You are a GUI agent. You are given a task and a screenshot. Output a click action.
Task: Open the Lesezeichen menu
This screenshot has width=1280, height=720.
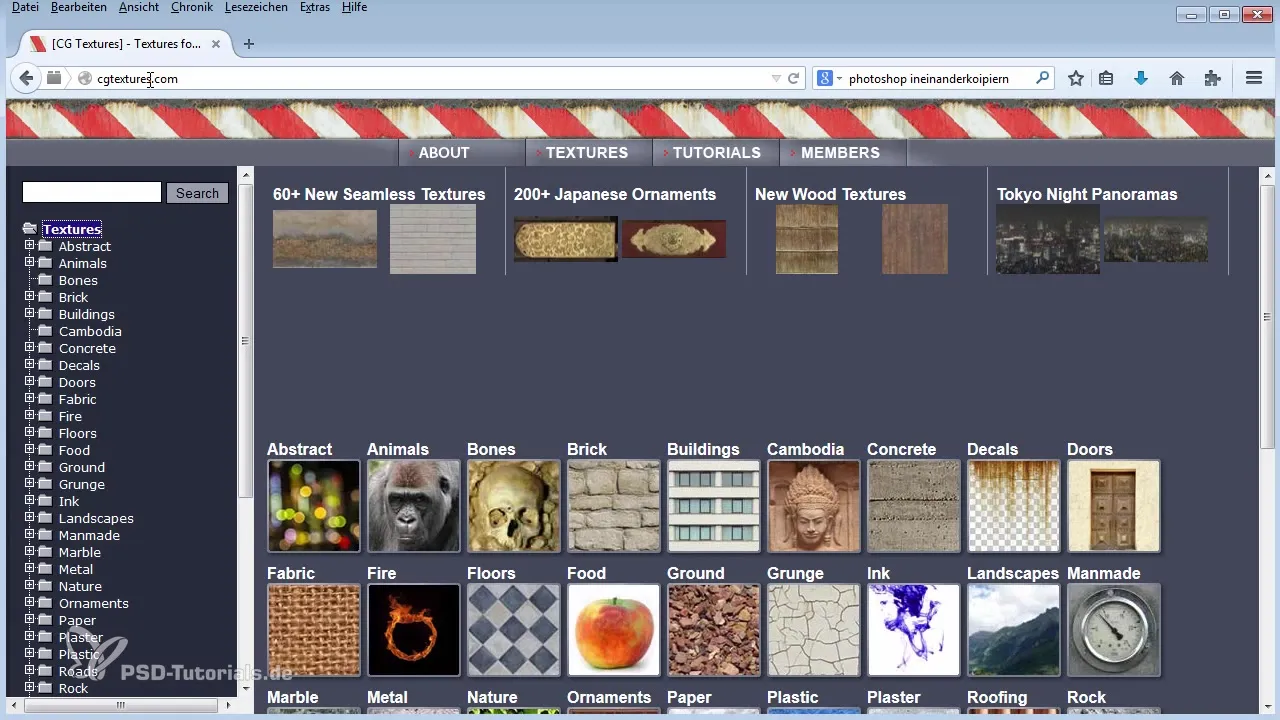pos(256,7)
